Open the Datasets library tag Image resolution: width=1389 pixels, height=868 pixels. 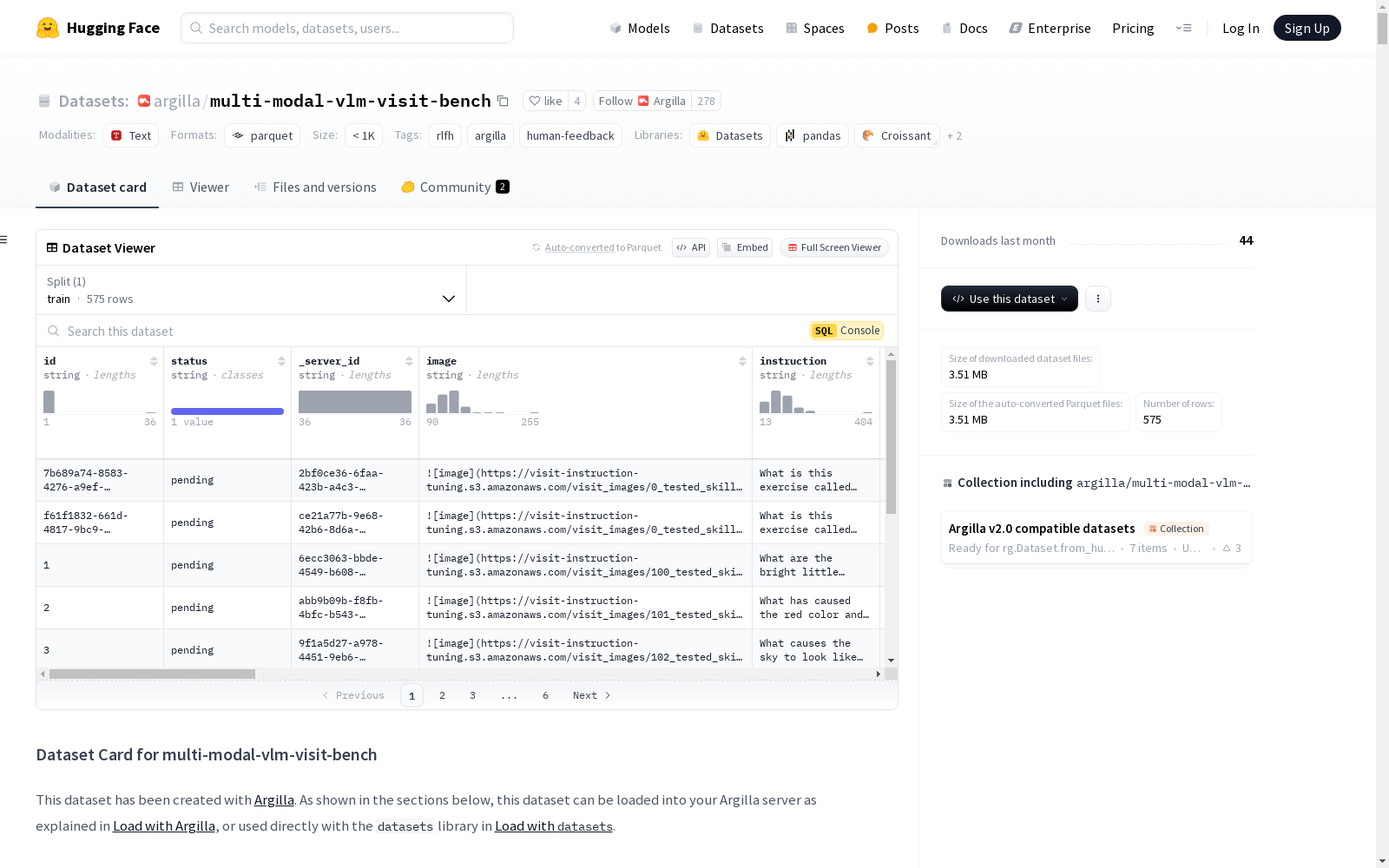[x=730, y=135]
